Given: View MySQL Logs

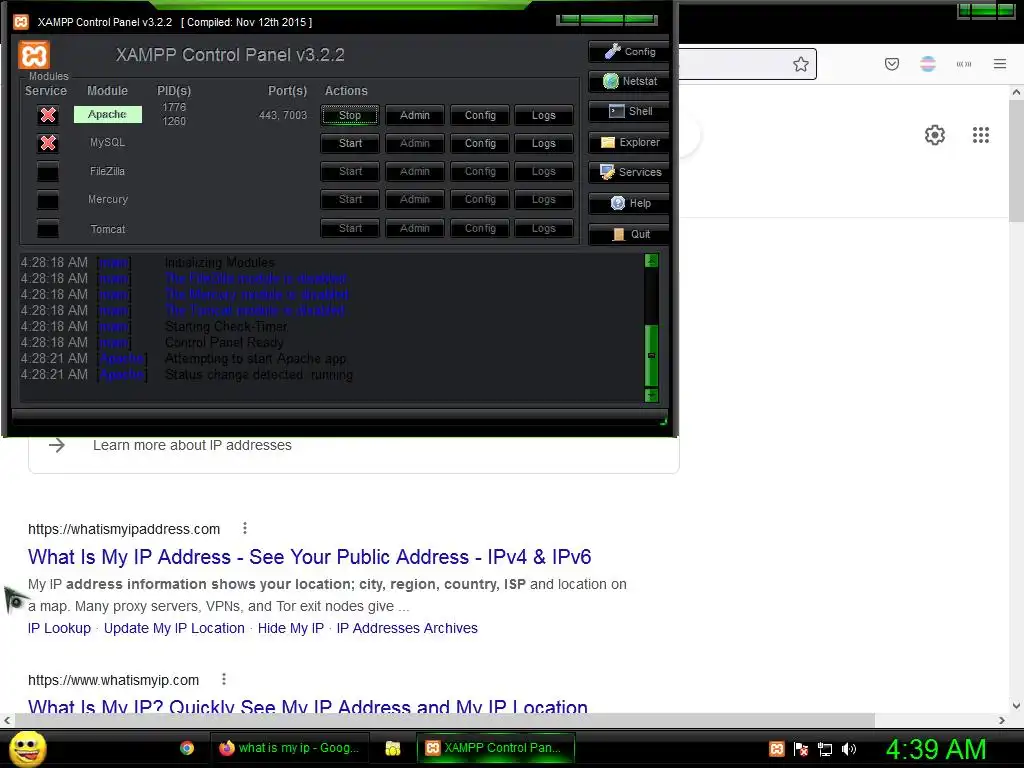Looking at the screenshot, I should pyautogui.click(x=543, y=143).
